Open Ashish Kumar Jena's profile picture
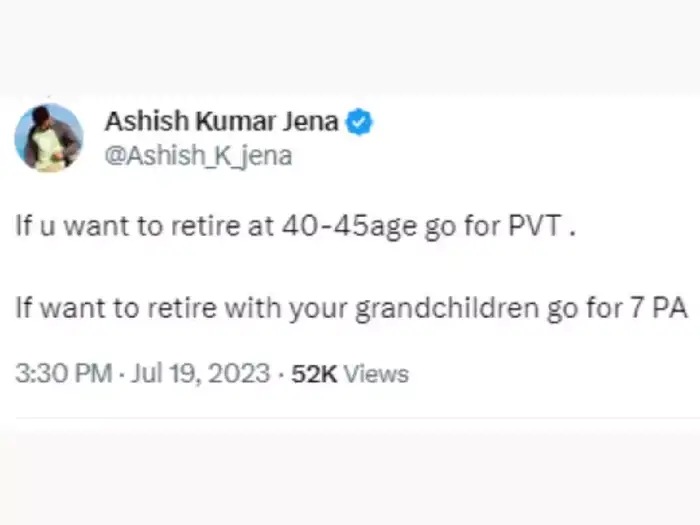This screenshot has height=525, width=700. coord(48,138)
